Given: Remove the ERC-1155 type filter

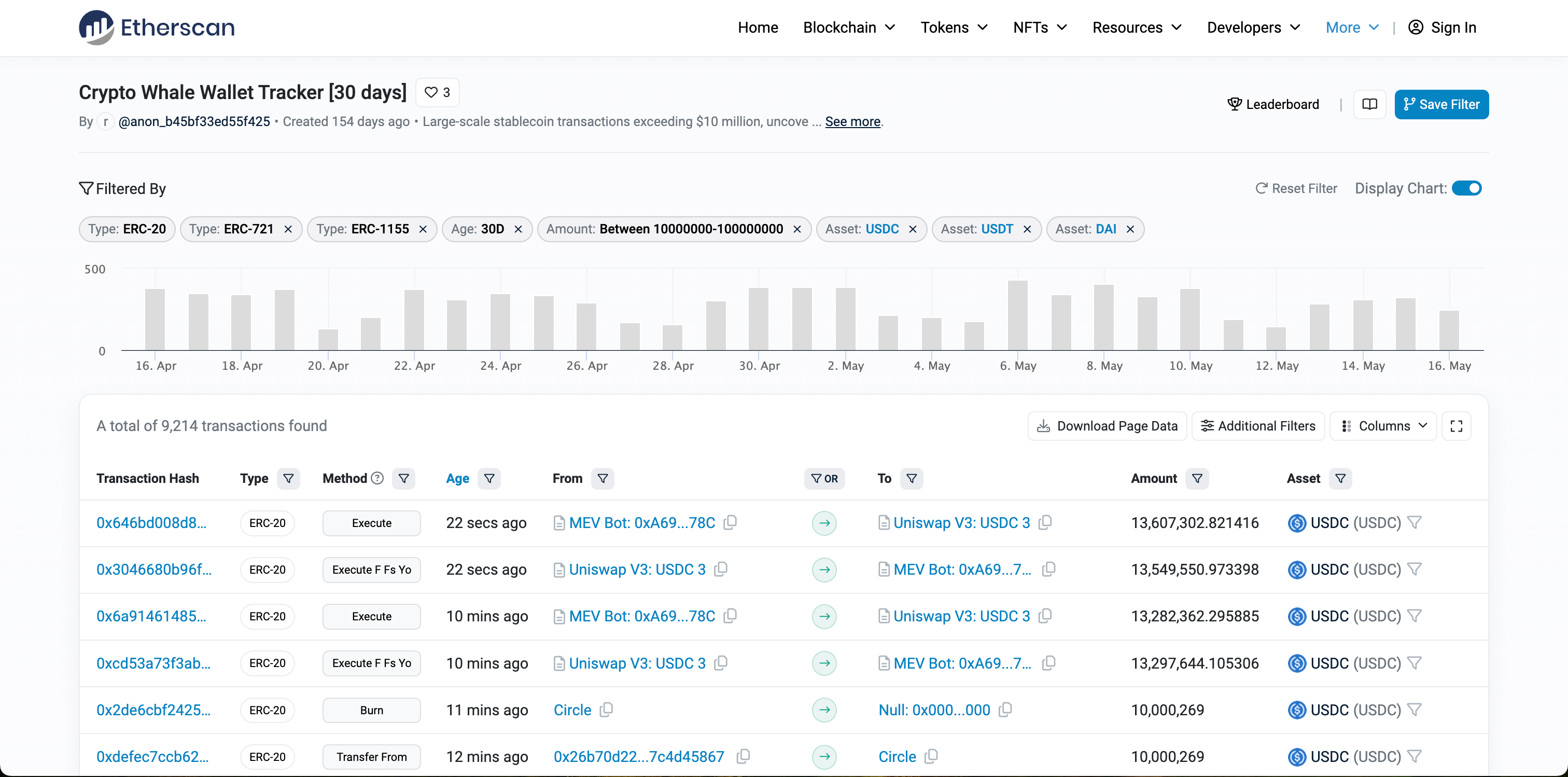Looking at the screenshot, I should pos(424,229).
